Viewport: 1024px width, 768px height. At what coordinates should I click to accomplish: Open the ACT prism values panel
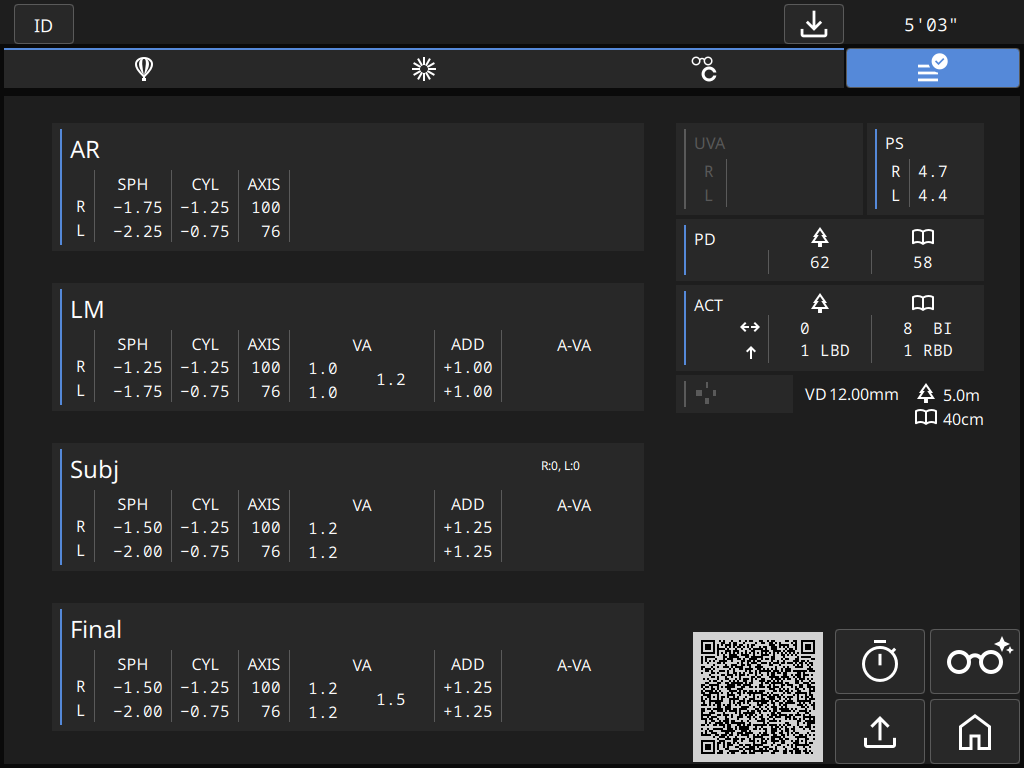coord(830,328)
